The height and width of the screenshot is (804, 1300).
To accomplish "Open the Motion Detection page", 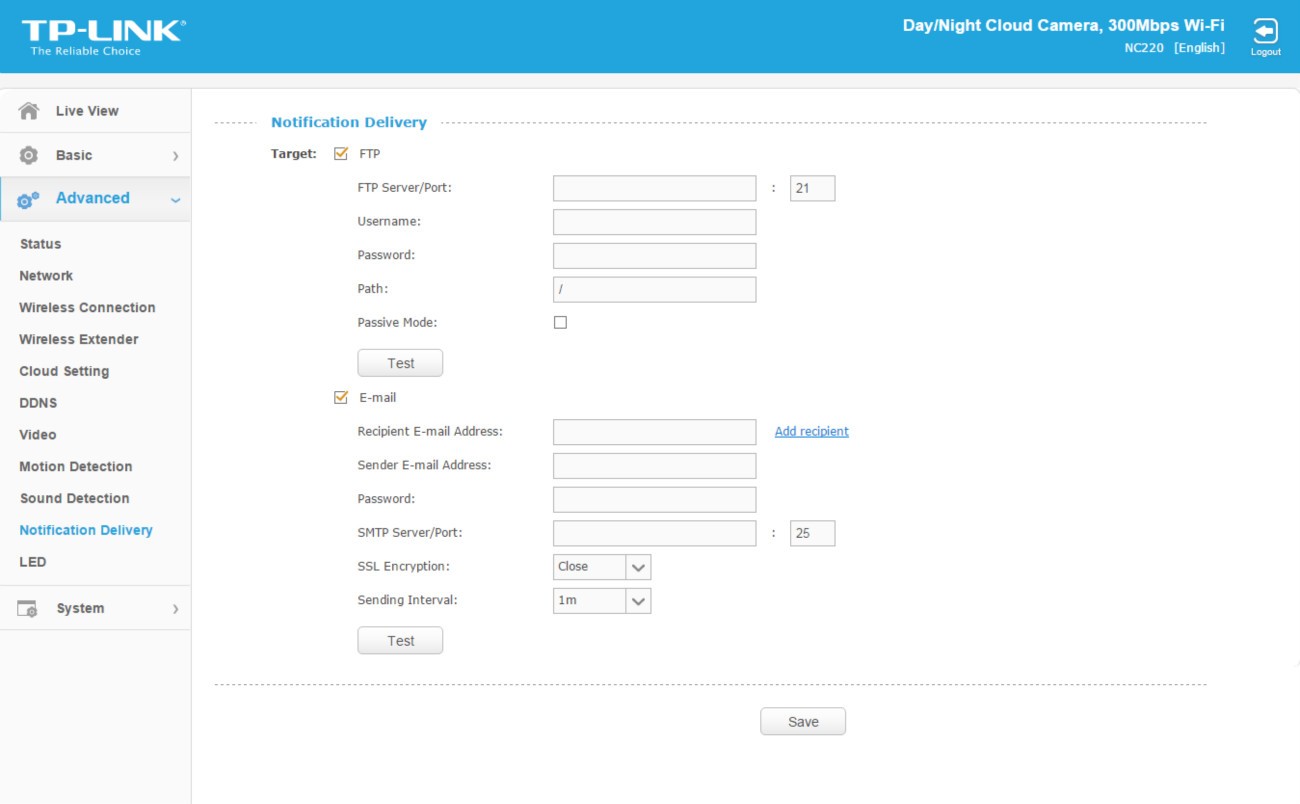I will 75,466.
